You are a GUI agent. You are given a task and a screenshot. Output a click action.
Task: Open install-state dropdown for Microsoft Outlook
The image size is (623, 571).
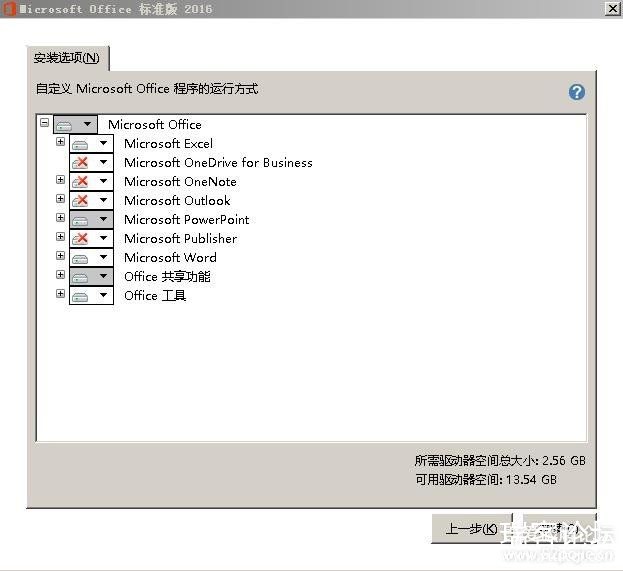pyautogui.click(x=91, y=200)
